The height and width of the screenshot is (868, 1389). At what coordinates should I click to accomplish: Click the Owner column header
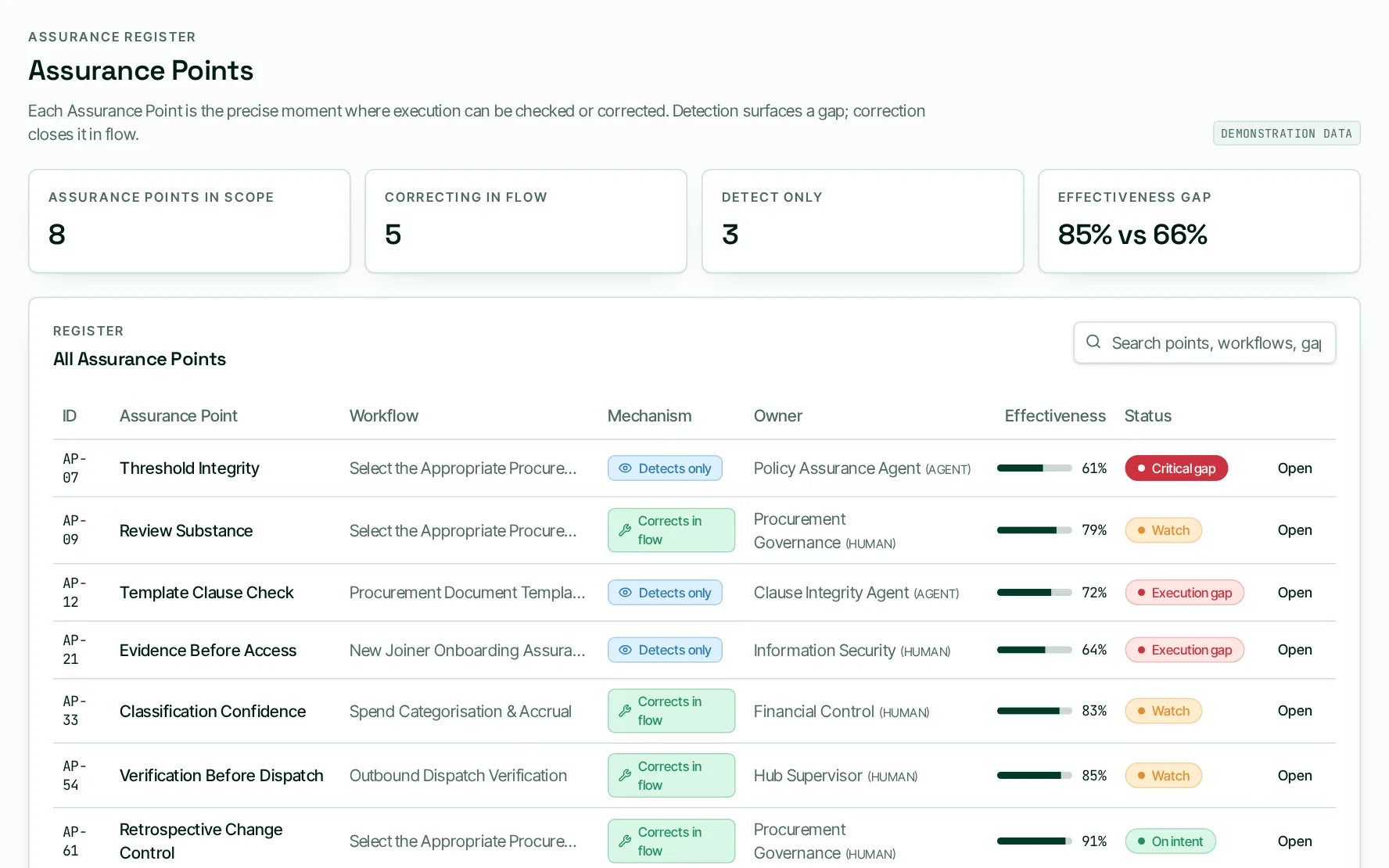pyautogui.click(x=778, y=416)
